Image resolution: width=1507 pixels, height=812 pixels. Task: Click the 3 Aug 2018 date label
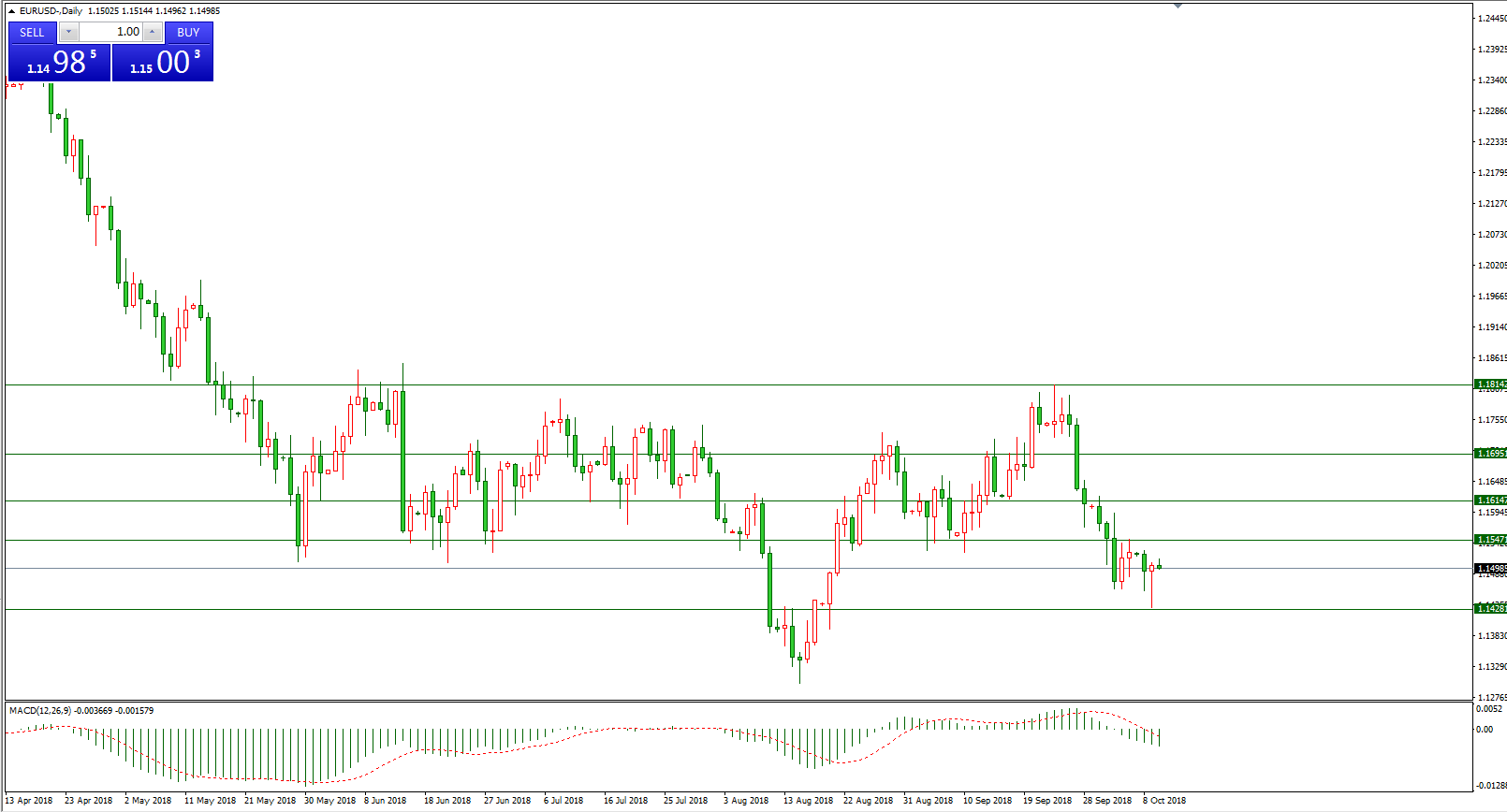[x=746, y=801]
